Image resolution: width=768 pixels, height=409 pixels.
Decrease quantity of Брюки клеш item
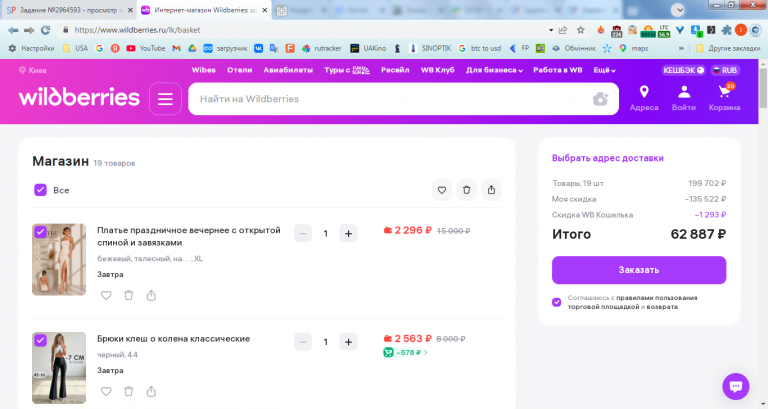(x=303, y=342)
